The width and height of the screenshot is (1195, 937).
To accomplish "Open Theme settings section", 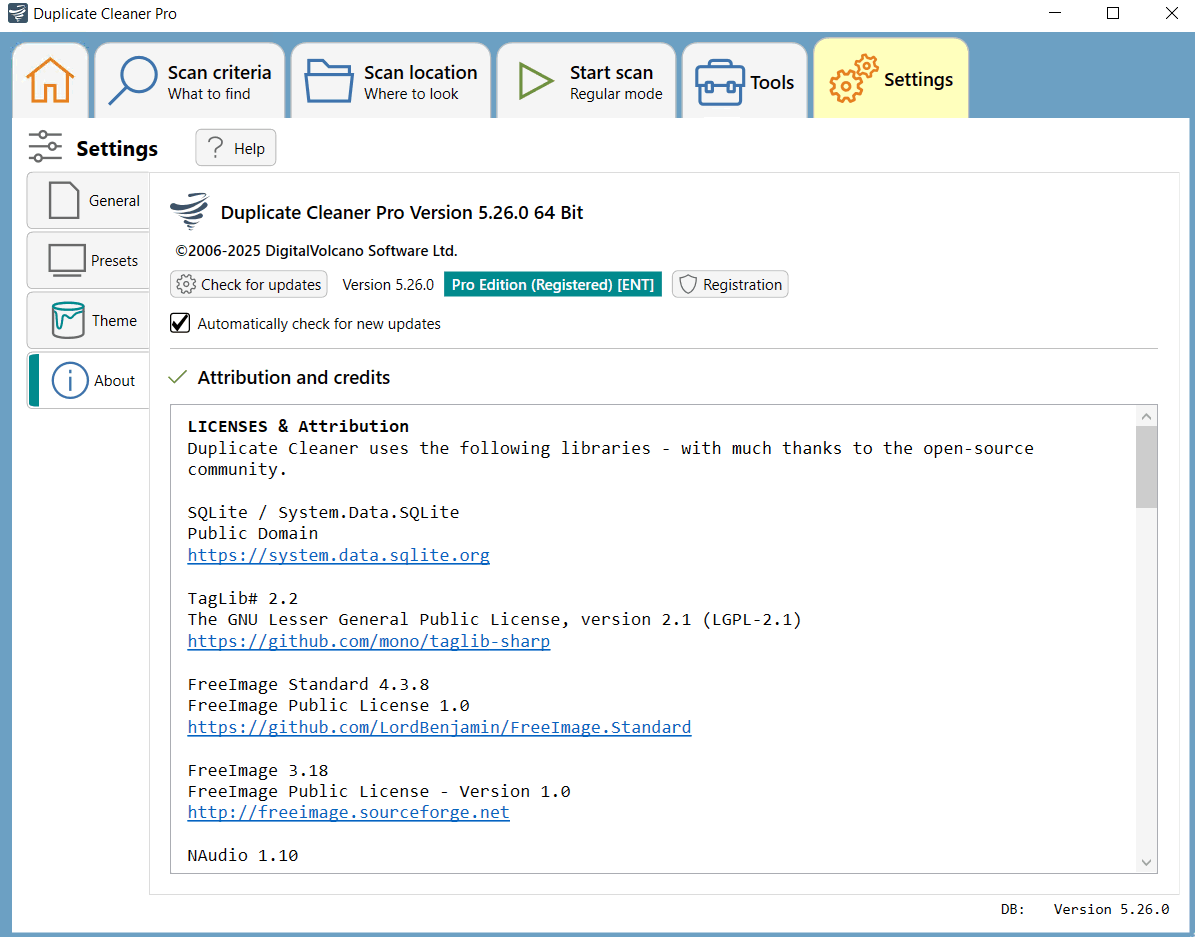I will coord(89,320).
